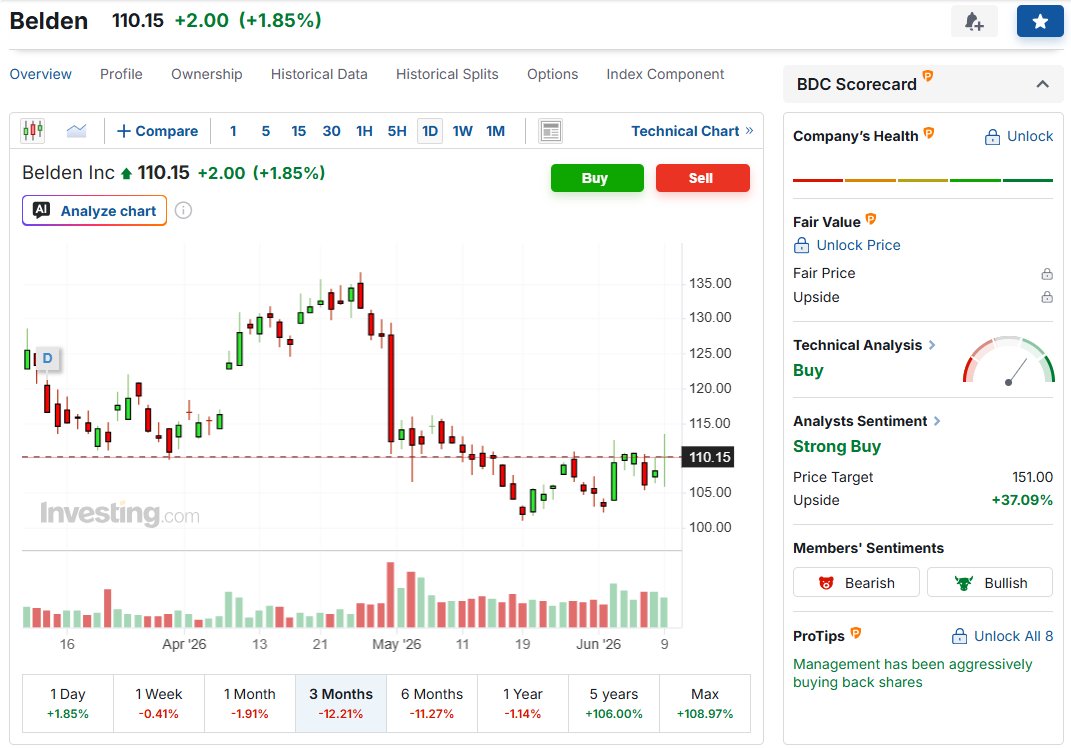Open Technical Analysis section via chevron
Image resolution: width=1071 pixels, height=748 pixels.
click(932, 345)
